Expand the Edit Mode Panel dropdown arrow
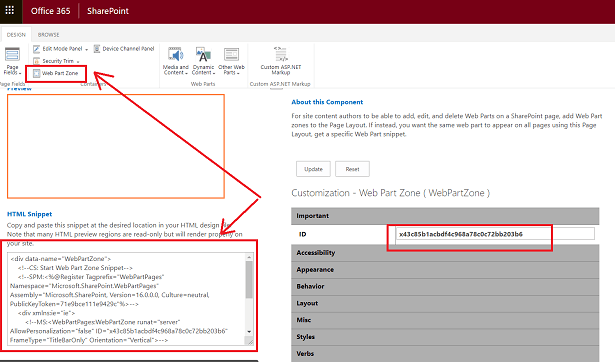 pyautogui.click(x=86, y=49)
